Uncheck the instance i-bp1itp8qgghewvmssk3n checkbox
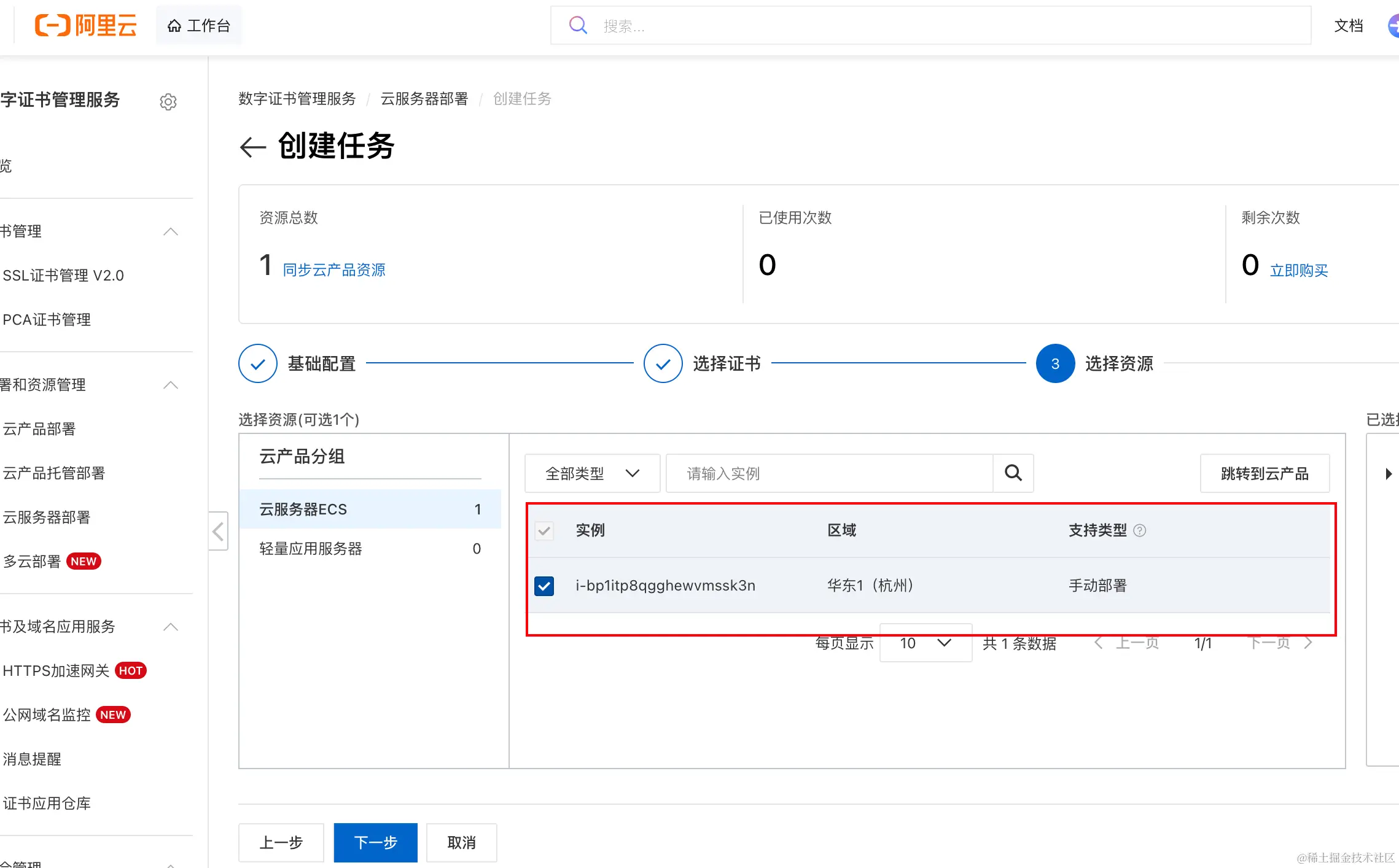The height and width of the screenshot is (868, 1399). click(x=544, y=586)
